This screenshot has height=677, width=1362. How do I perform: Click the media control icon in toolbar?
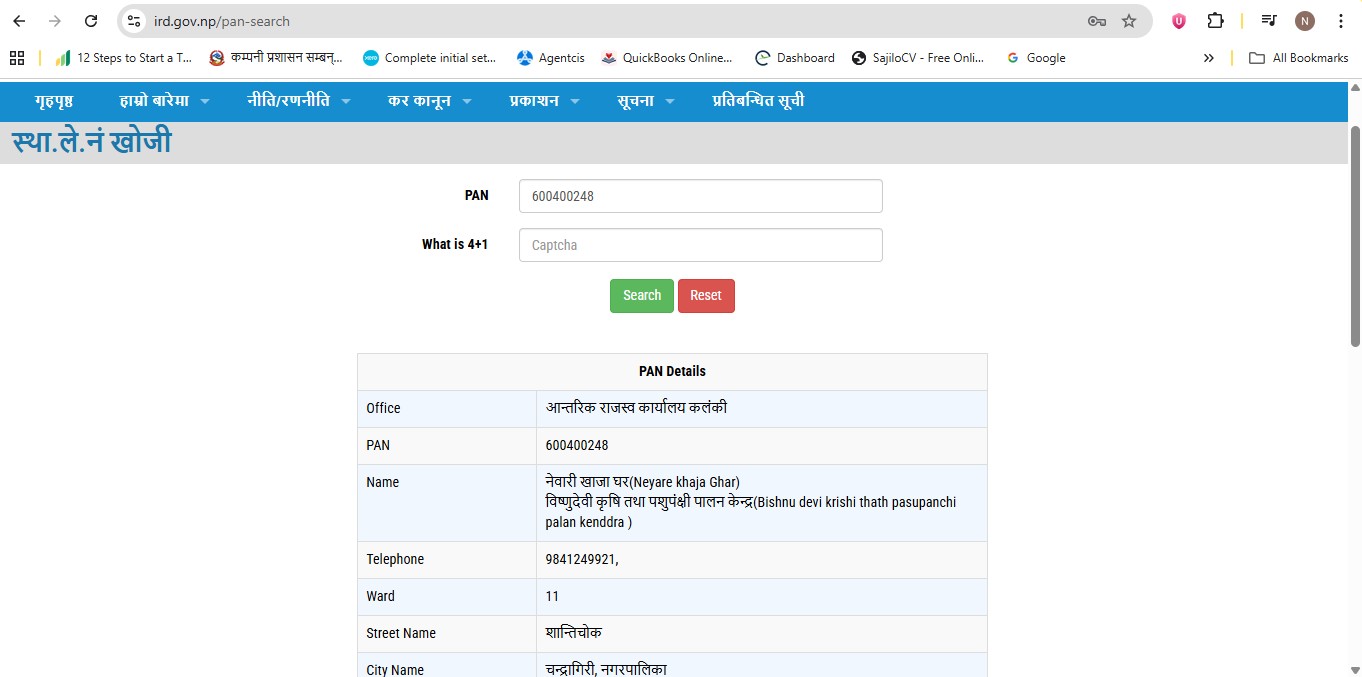click(x=1269, y=21)
